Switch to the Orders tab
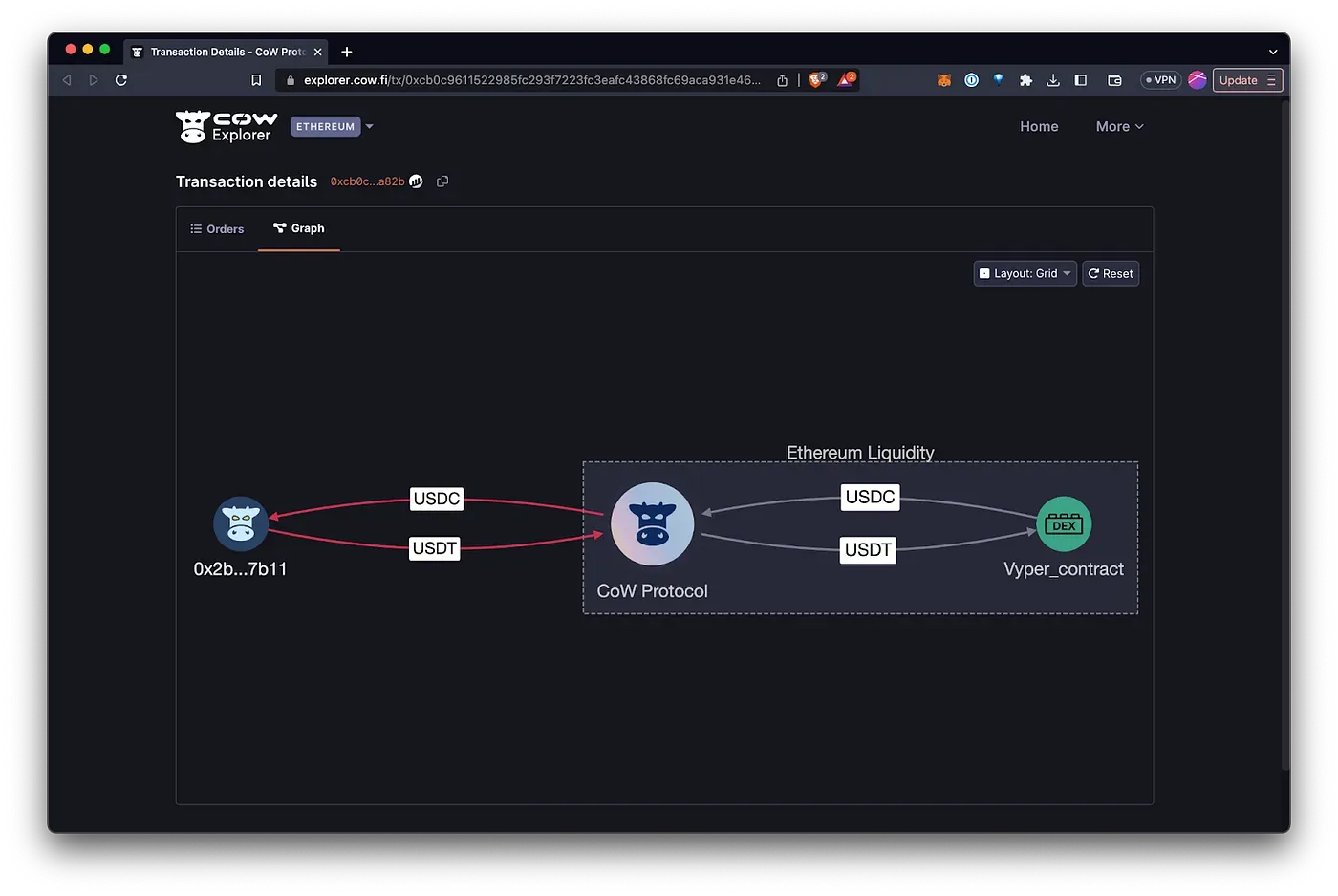 pyautogui.click(x=217, y=228)
